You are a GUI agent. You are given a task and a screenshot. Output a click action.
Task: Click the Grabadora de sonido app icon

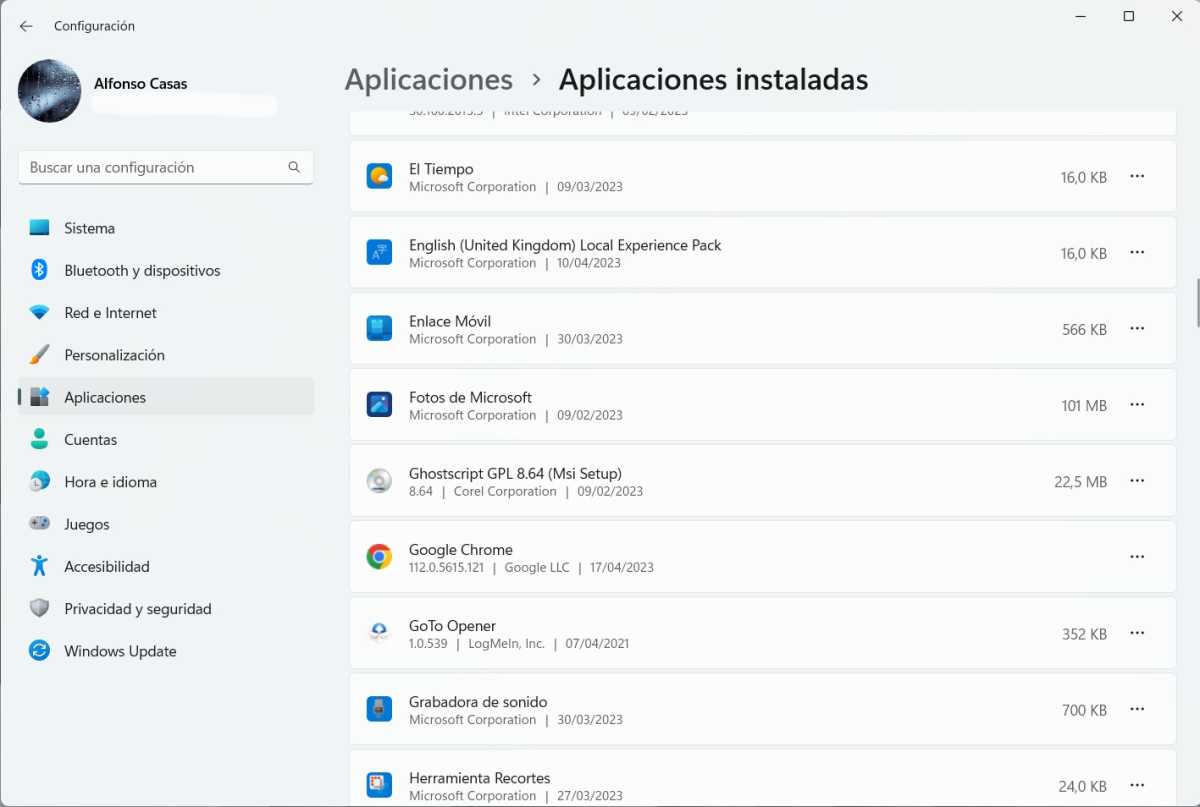(379, 709)
